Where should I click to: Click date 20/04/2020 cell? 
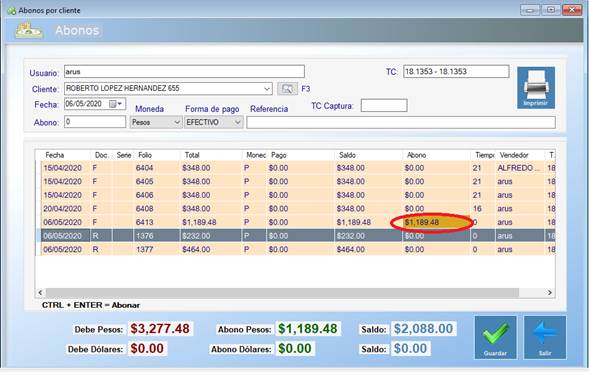(x=62, y=209)
